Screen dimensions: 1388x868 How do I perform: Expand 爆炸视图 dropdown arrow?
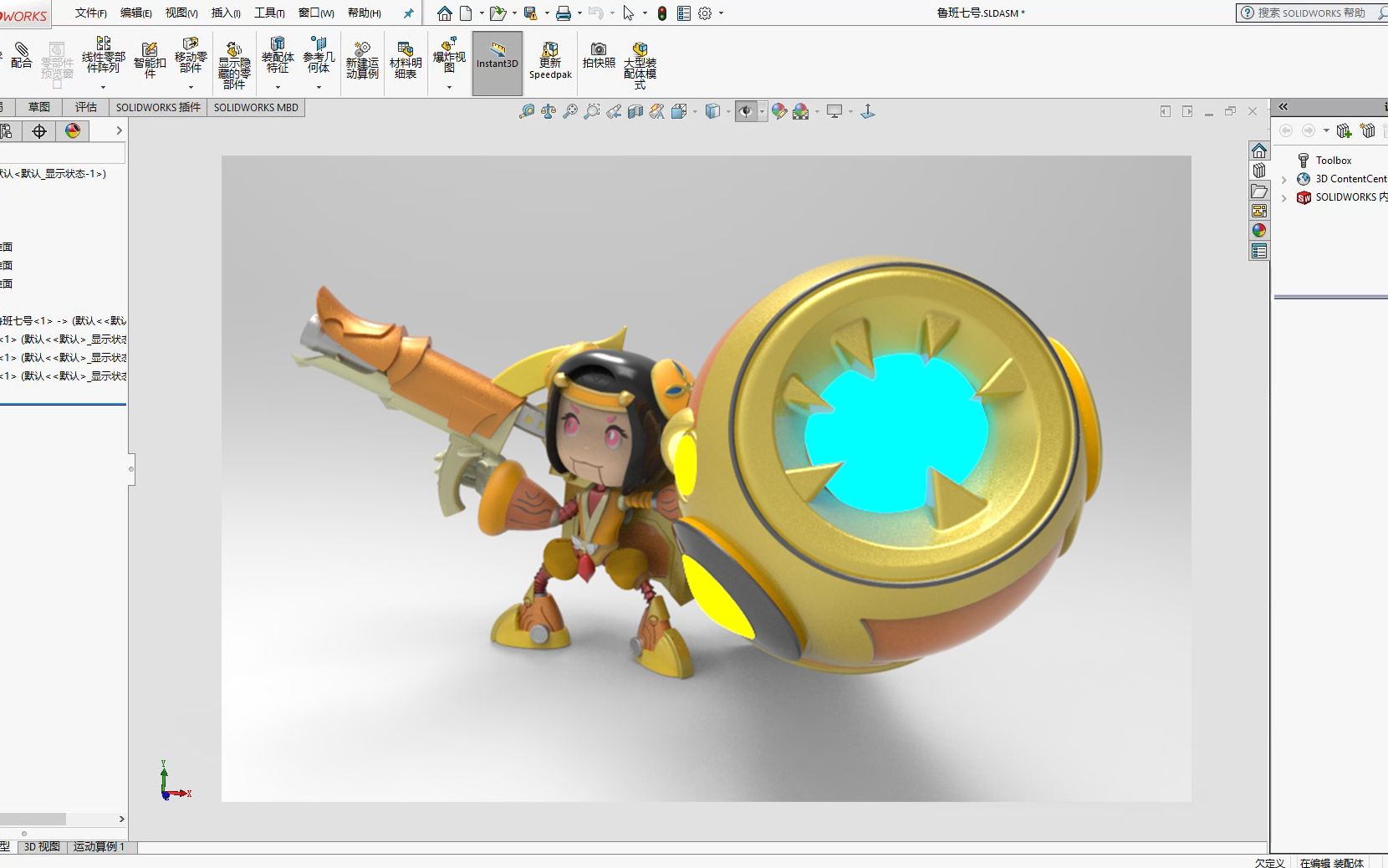pos(449,87)
